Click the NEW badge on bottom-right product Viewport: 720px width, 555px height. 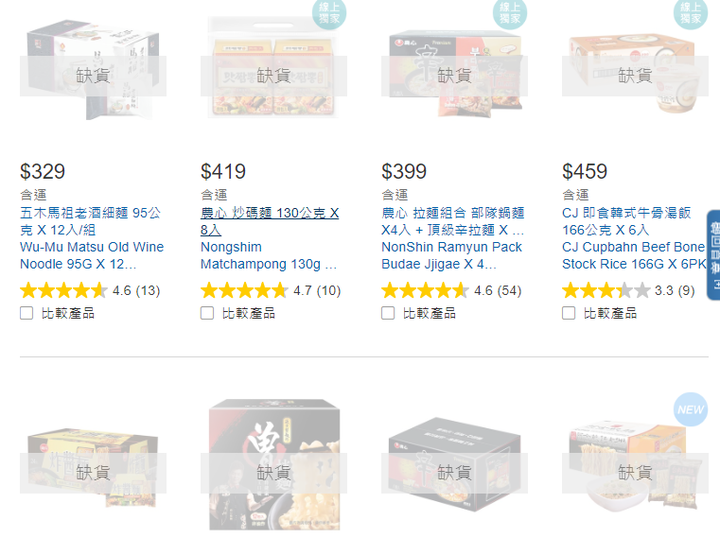[x=691, y=409]
